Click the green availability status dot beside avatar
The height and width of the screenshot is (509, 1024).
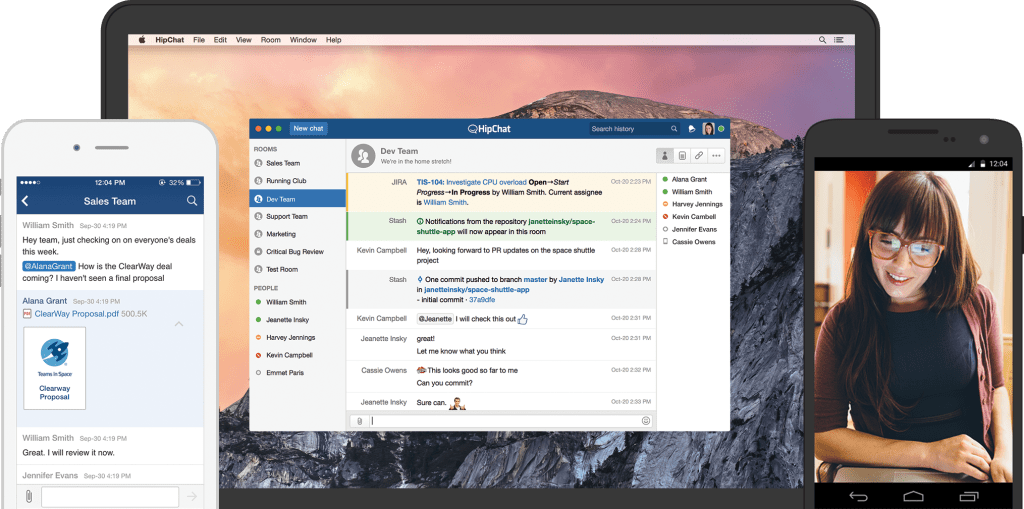(x=721, y=129)
